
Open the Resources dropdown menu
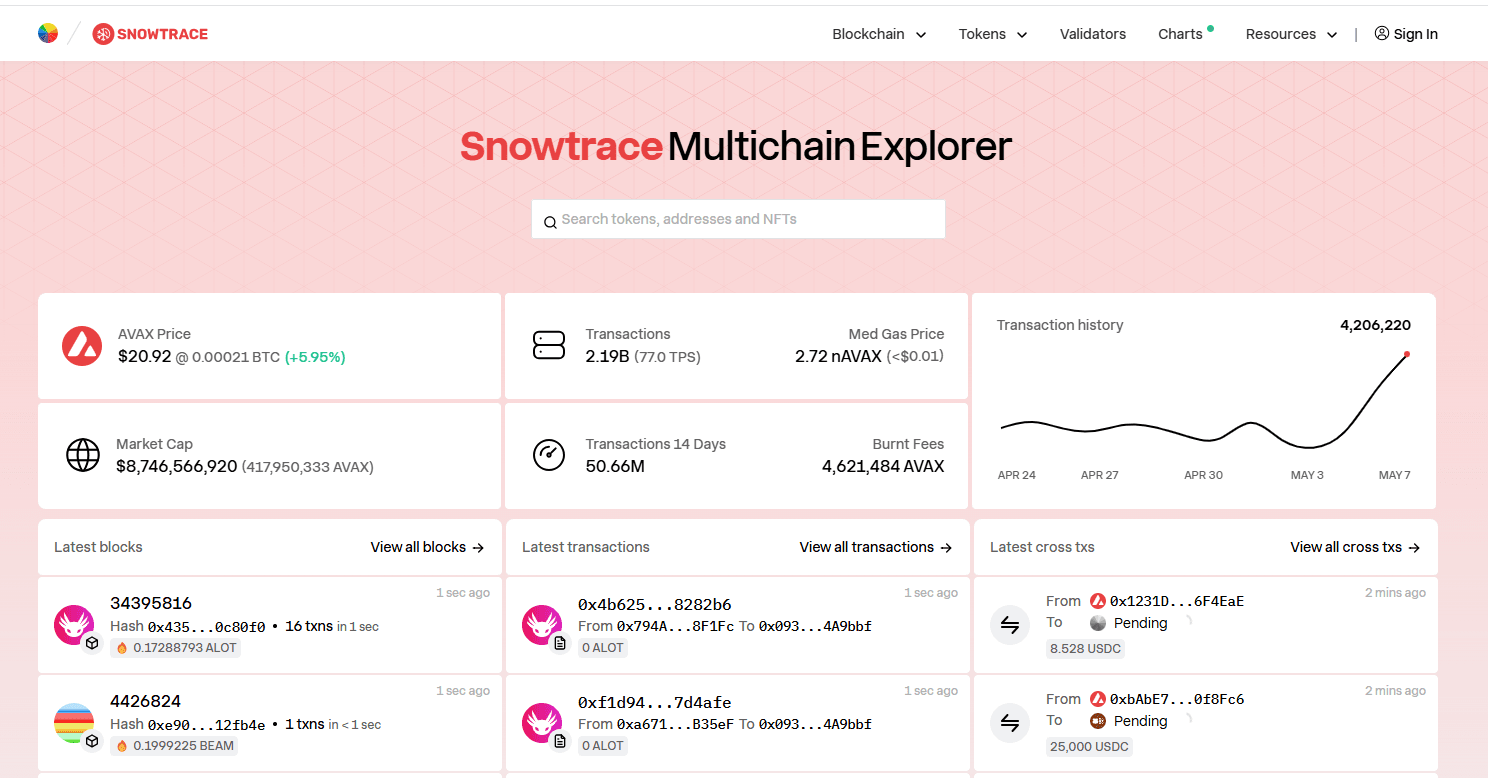1291,34
